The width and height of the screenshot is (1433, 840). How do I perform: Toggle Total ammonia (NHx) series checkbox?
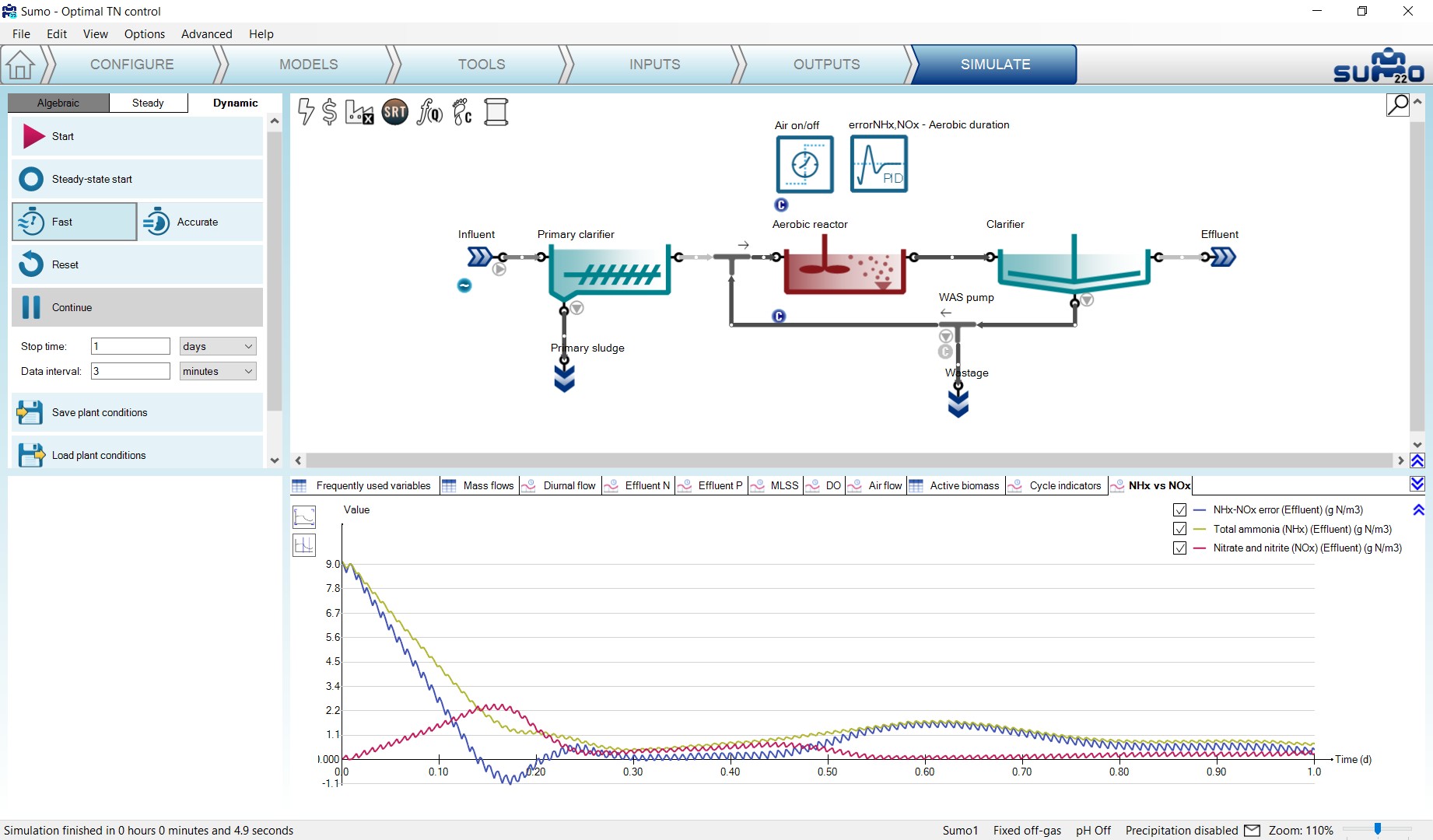coord(1179,529)
